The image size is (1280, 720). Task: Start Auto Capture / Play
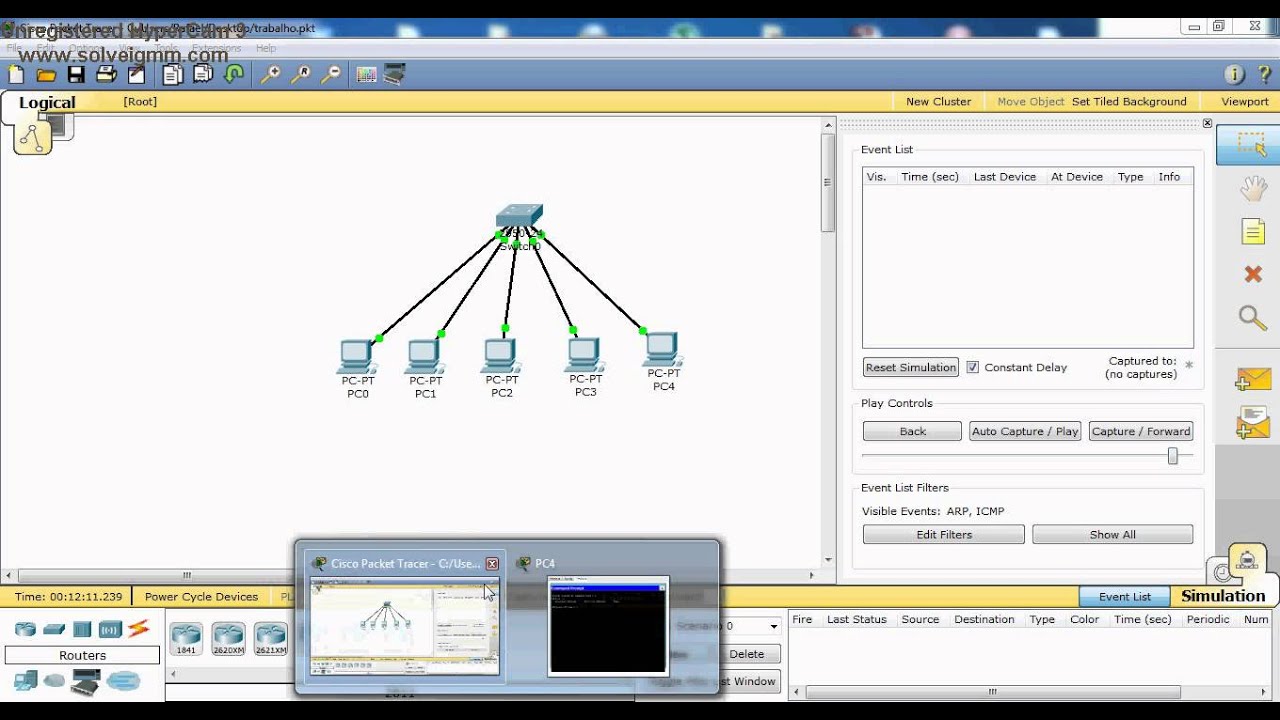click(1025, 431)
